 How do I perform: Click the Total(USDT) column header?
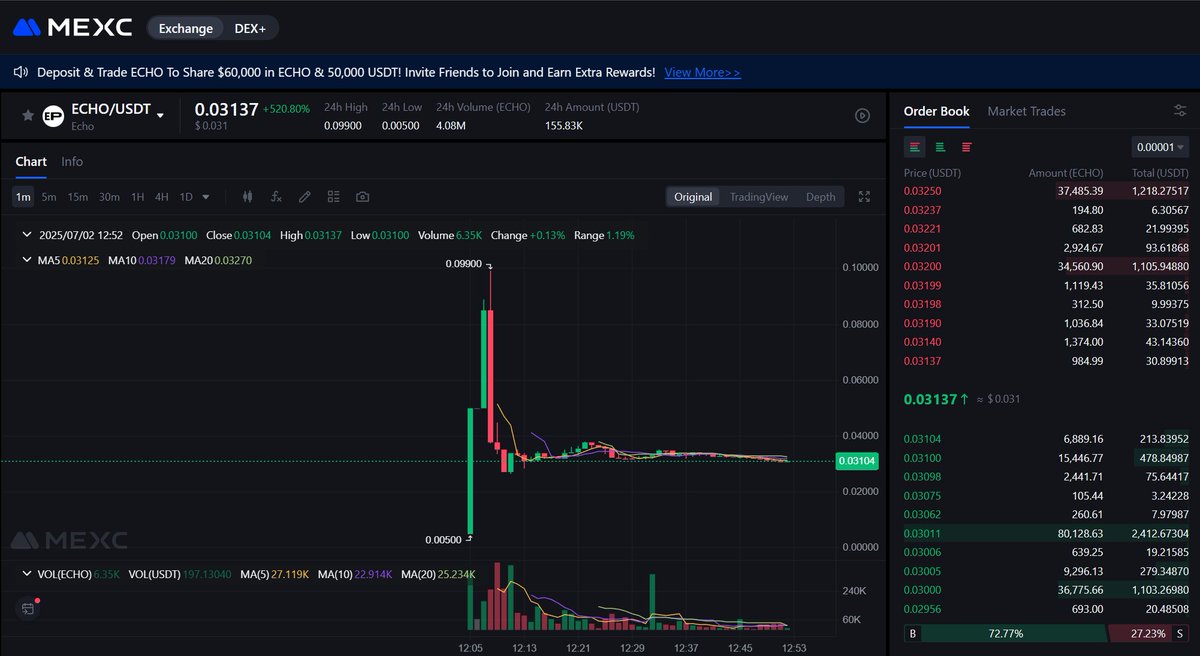click(1158, 173)
